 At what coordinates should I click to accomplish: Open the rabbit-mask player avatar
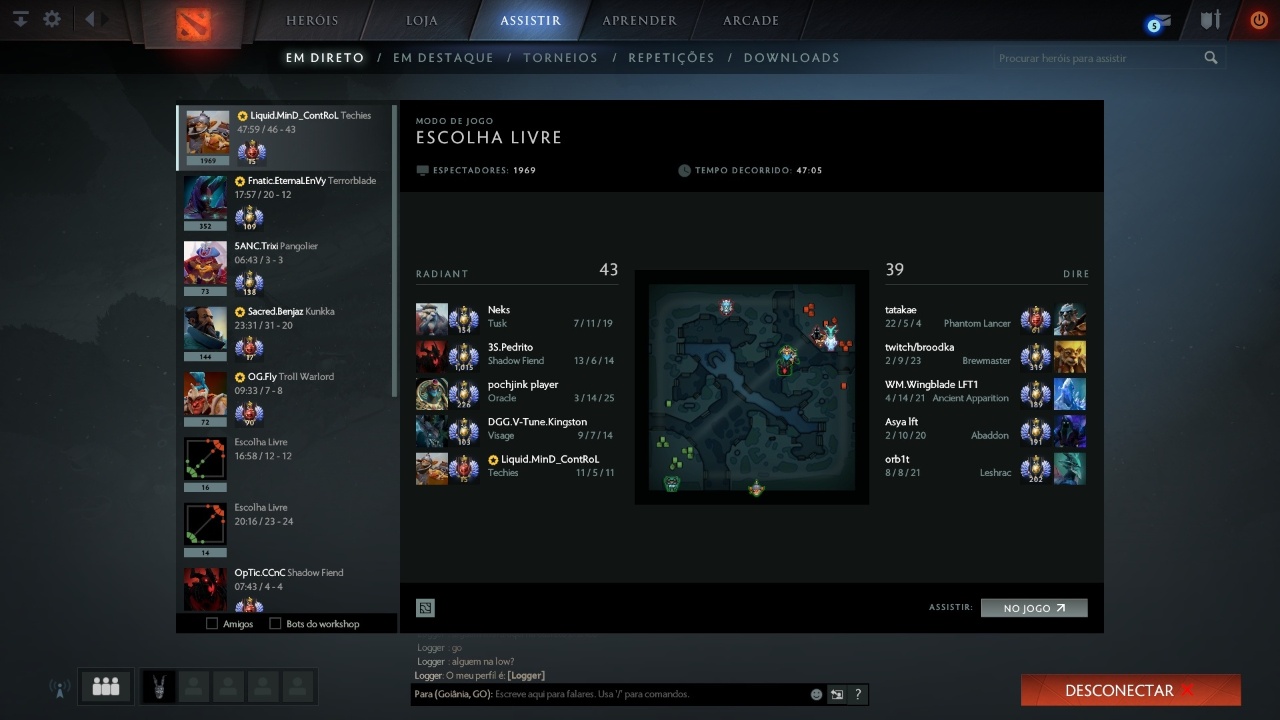158,686
